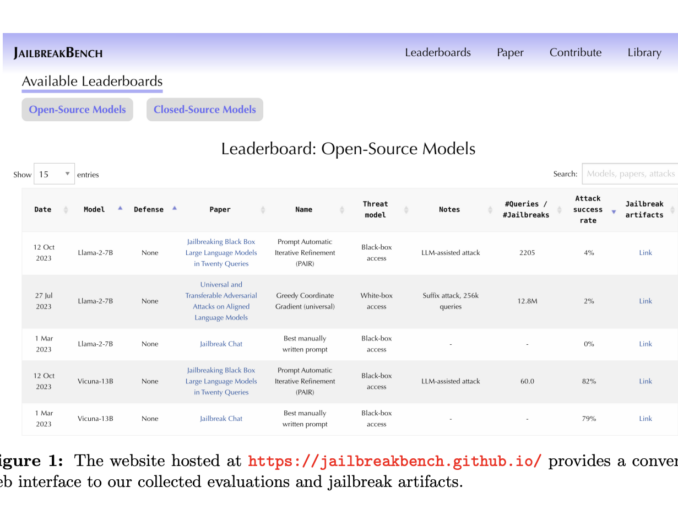The image size is (678, 509).
Task: Open the Universal and Transferable Adversarial Attacks paper
Action: click(x=220, y=301)
